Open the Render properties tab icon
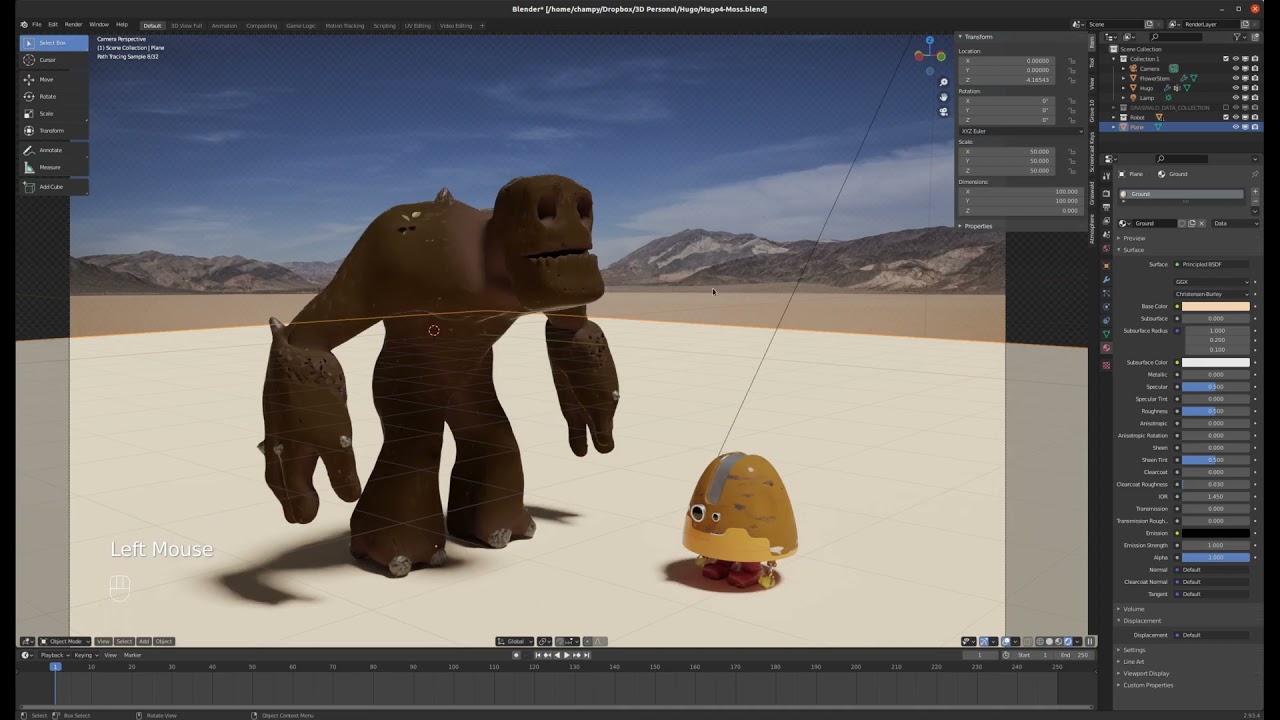 click(x=1106, y=193)
